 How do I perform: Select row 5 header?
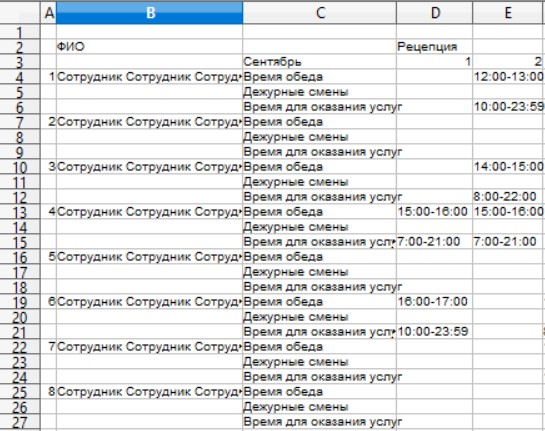pos(20,91)
